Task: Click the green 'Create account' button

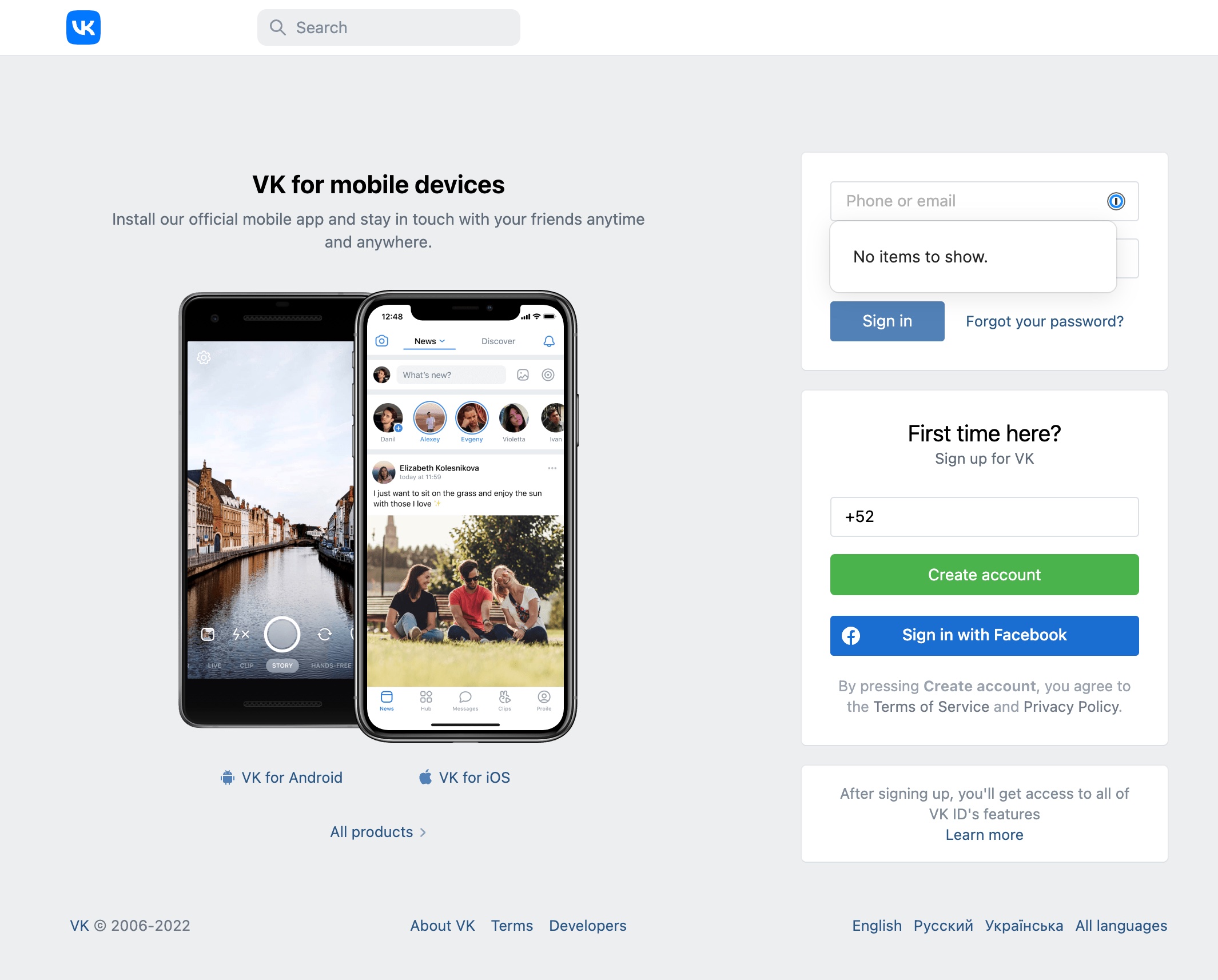Action: tap(984, 574)
